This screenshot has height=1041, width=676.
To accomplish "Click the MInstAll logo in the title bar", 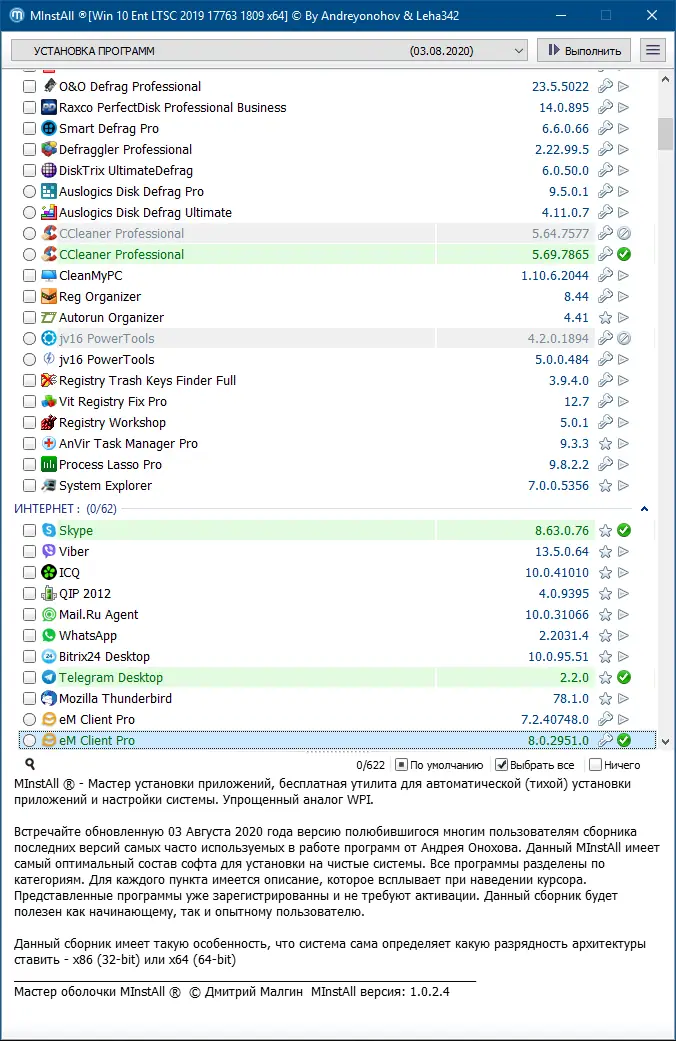I will click(17, 15).
